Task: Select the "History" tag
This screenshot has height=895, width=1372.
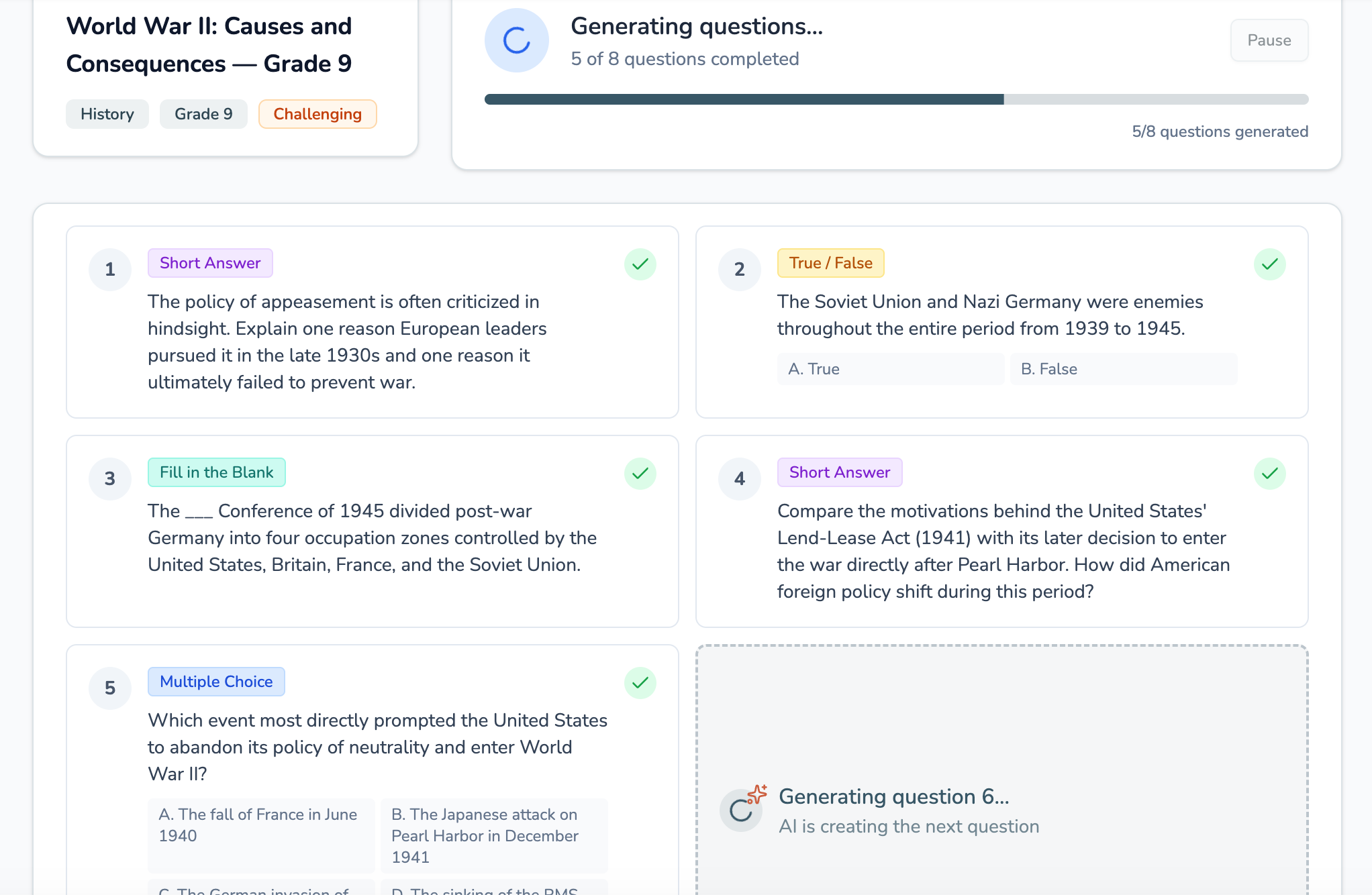Action: [x=107, y=113]
